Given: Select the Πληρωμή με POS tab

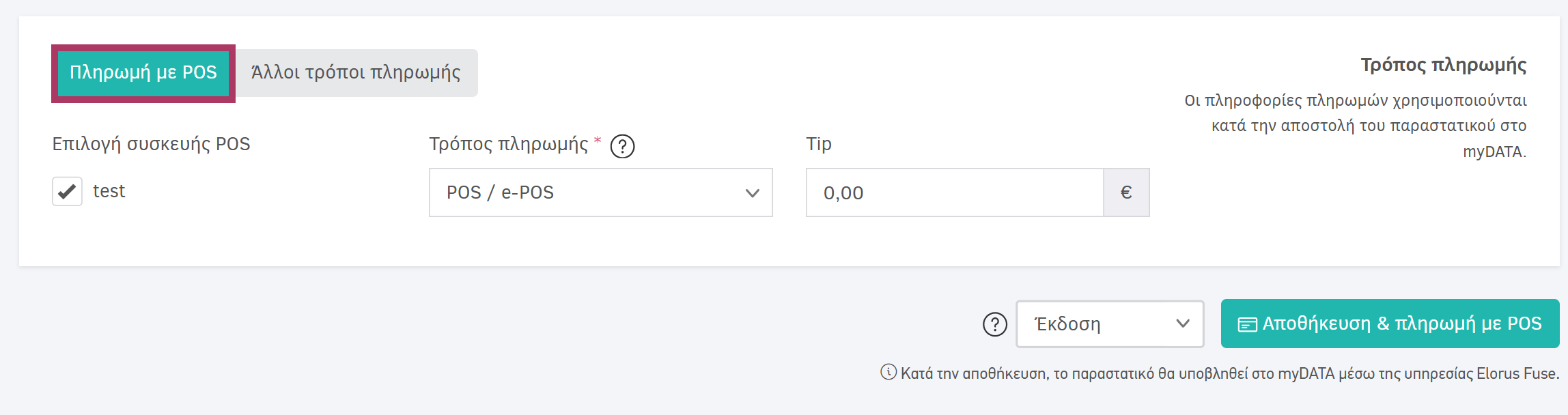Looking at the screenshot, I should (143, 72).
